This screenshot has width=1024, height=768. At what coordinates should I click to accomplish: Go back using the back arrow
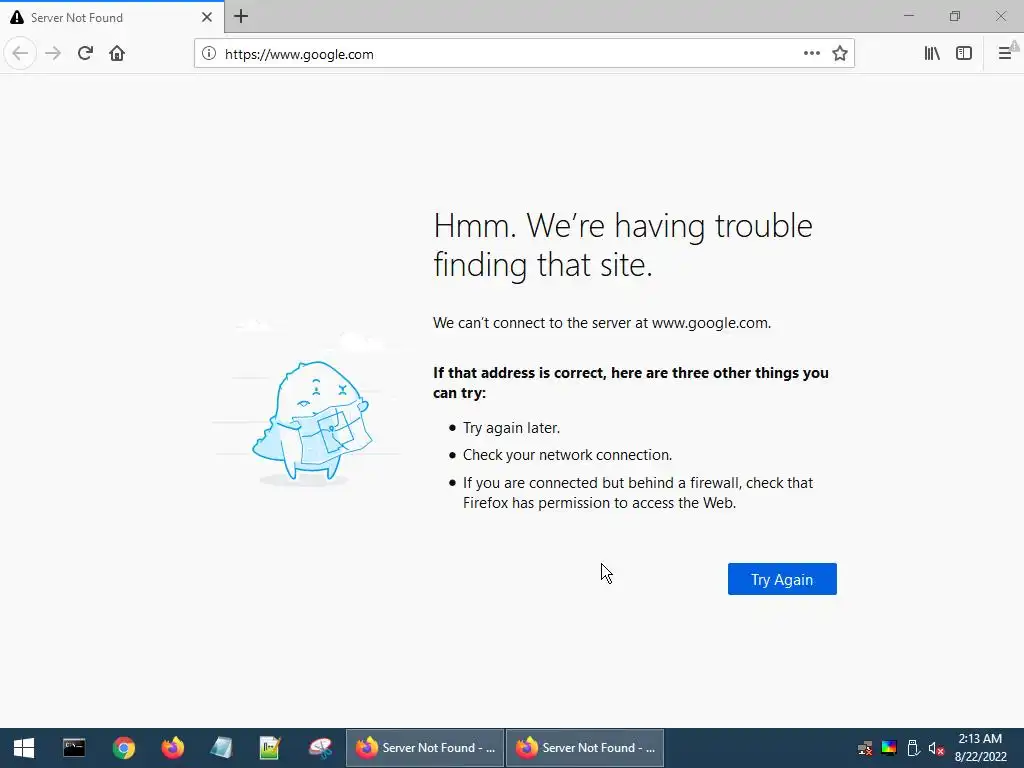20,54
